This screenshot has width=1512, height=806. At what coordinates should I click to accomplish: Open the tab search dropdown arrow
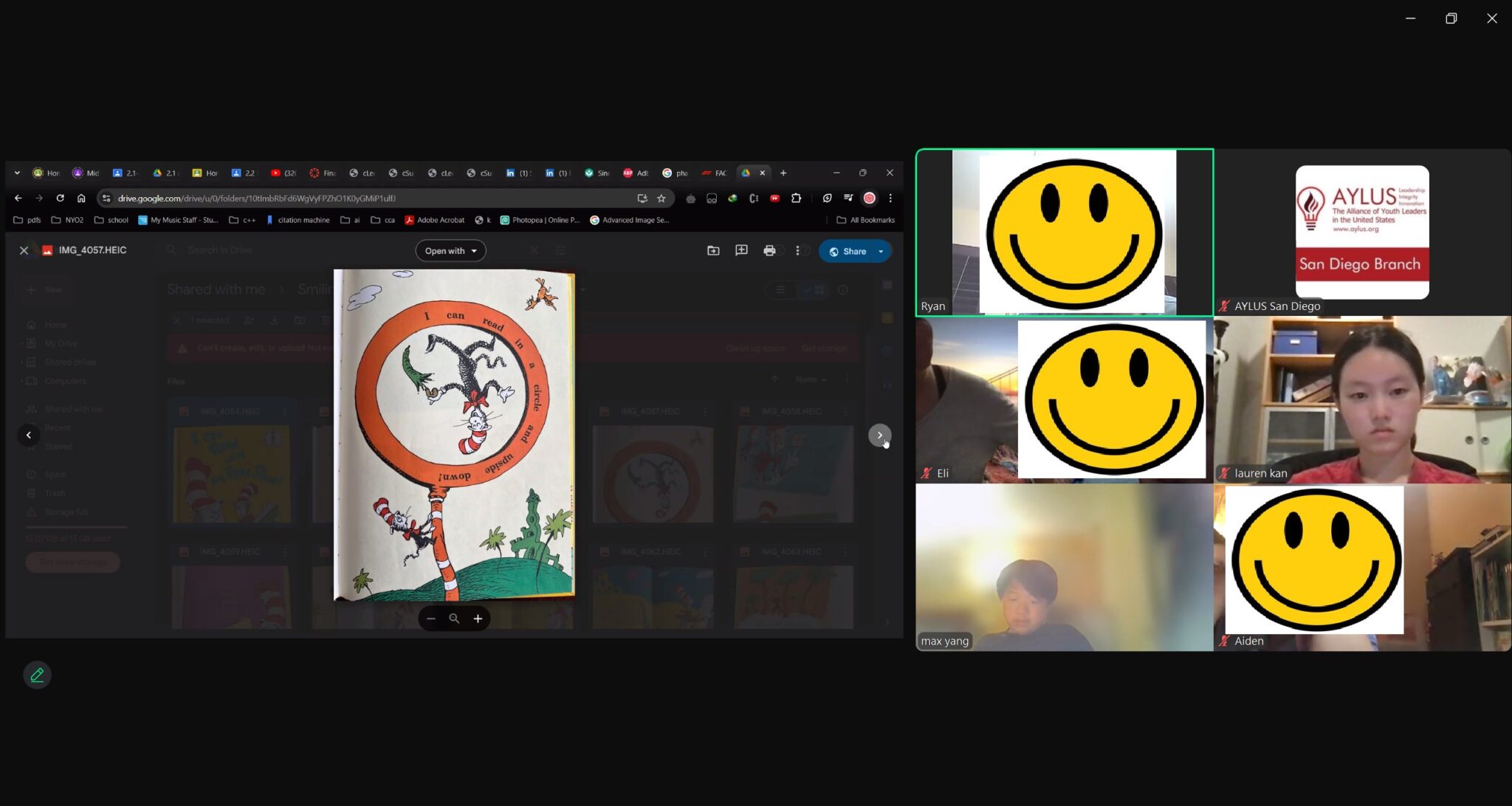point(17,173)
